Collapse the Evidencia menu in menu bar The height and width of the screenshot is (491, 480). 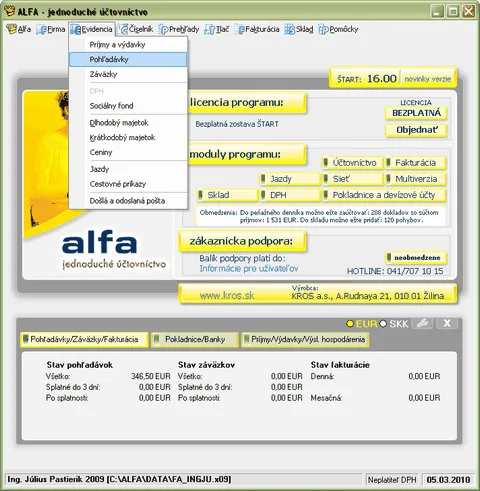pyautogui.click(x=92, y=29)
